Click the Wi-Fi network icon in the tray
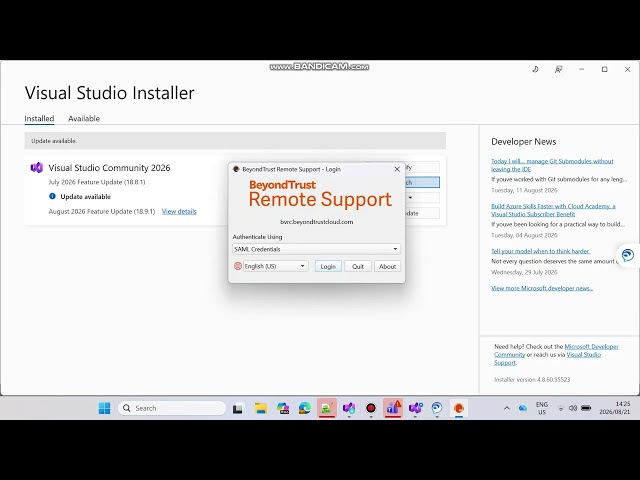 tap(561, 408)
